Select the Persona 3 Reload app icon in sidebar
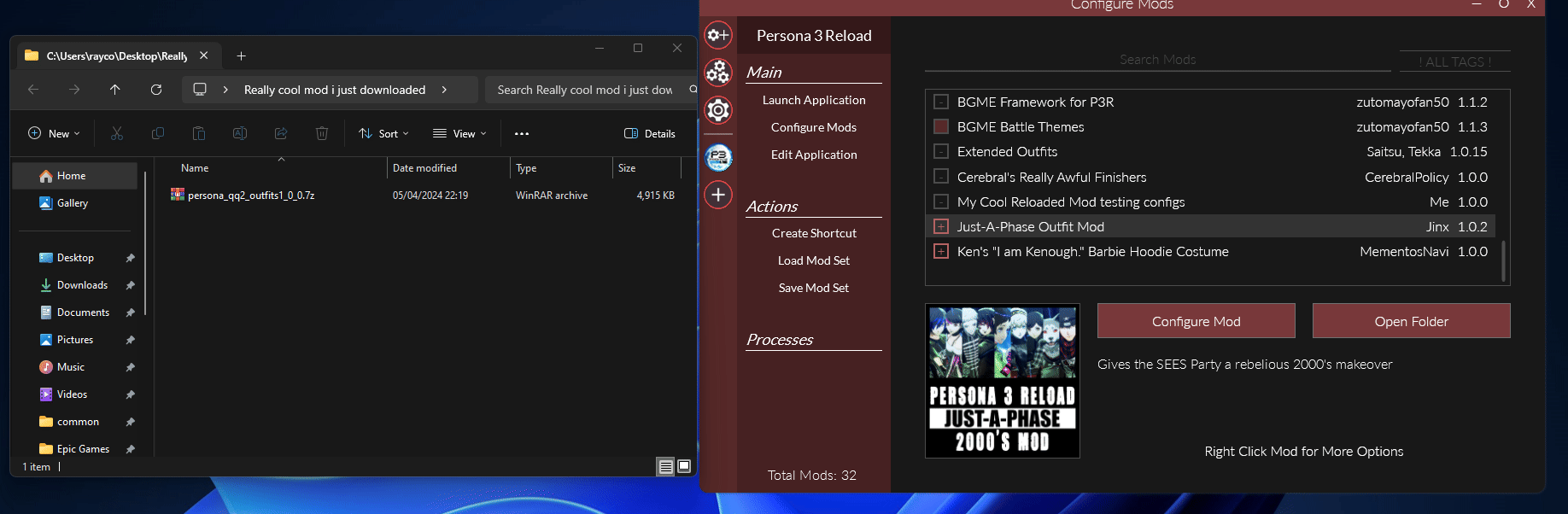Viewport: 1568px width, 514px height. coord(718,157)
